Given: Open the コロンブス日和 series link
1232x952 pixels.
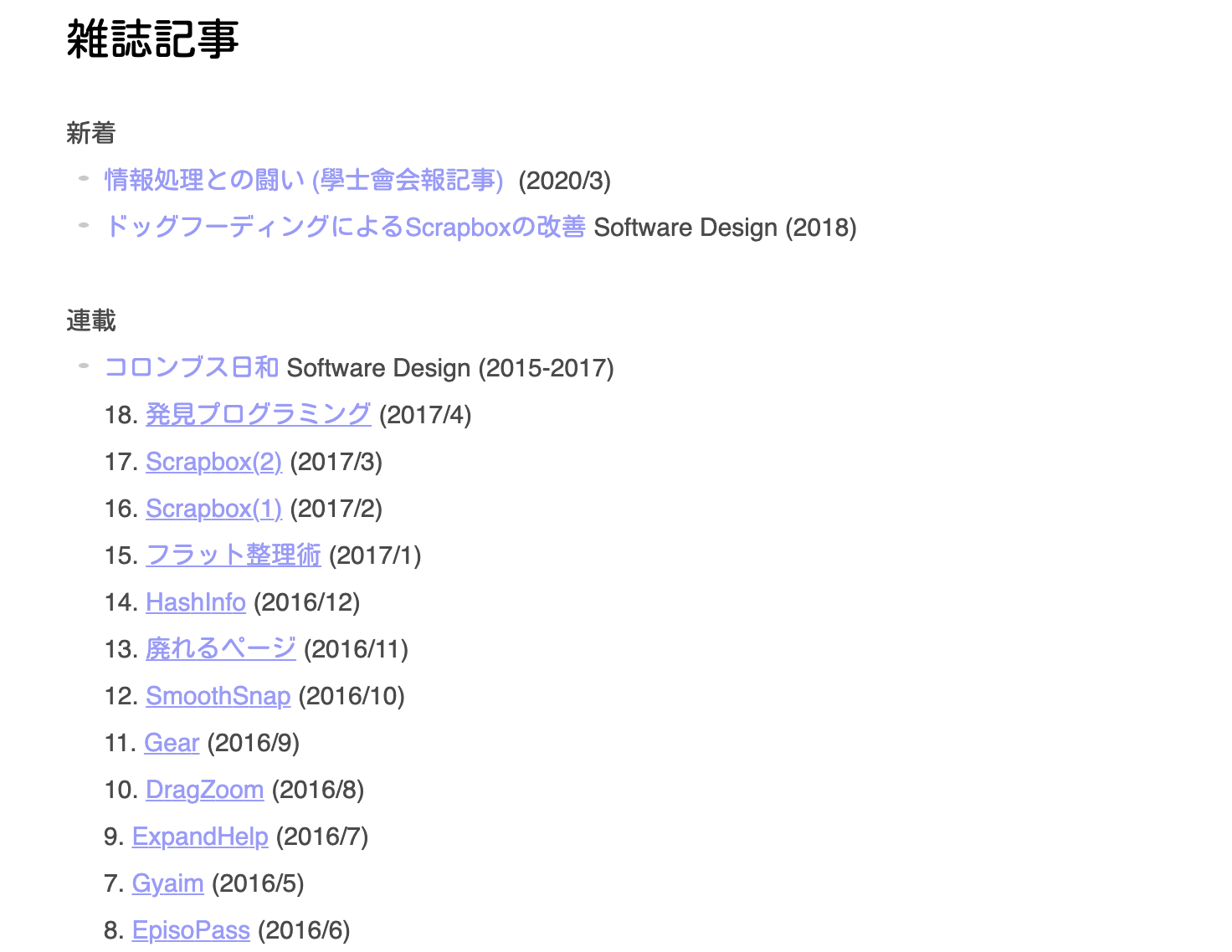Looking at the screenshot, I should (192, 367).
